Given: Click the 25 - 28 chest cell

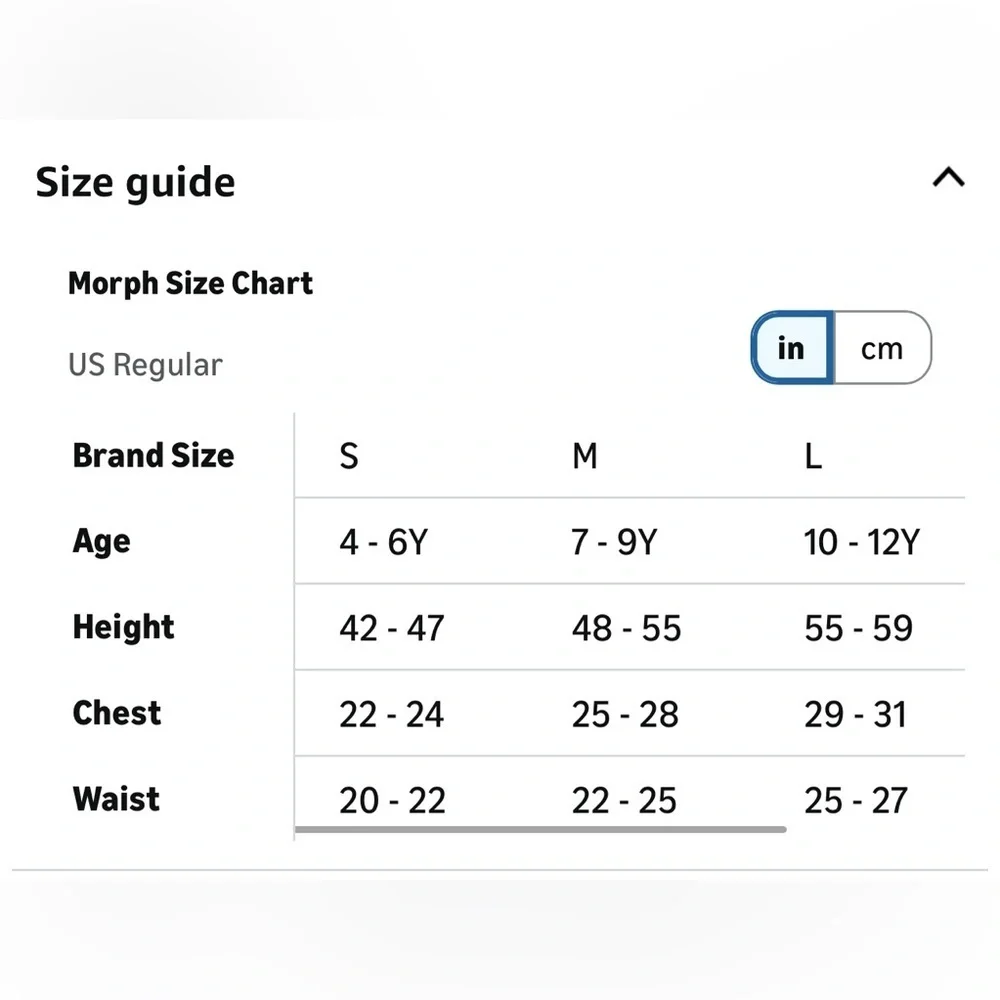Looking at the screenshot, I should point(625,714).
